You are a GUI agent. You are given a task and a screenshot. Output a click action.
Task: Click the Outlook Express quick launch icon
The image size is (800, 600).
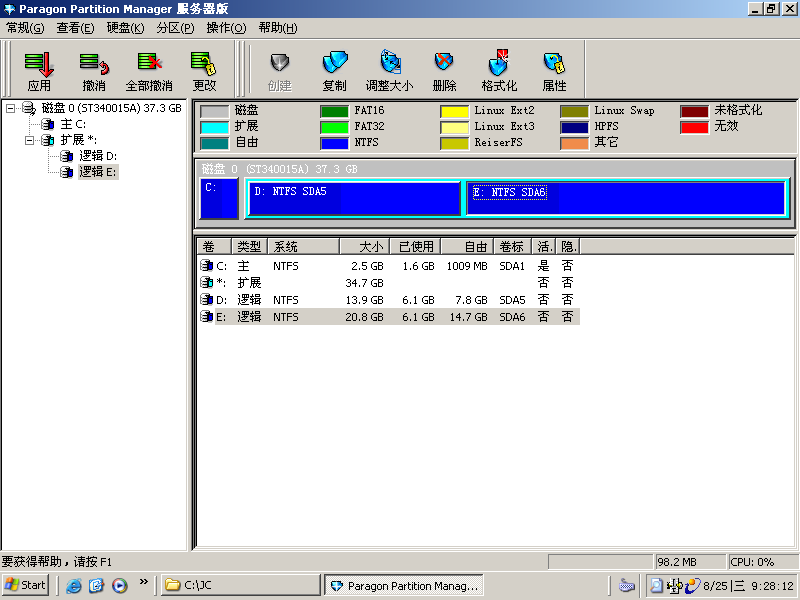click(x=97, y=585)
